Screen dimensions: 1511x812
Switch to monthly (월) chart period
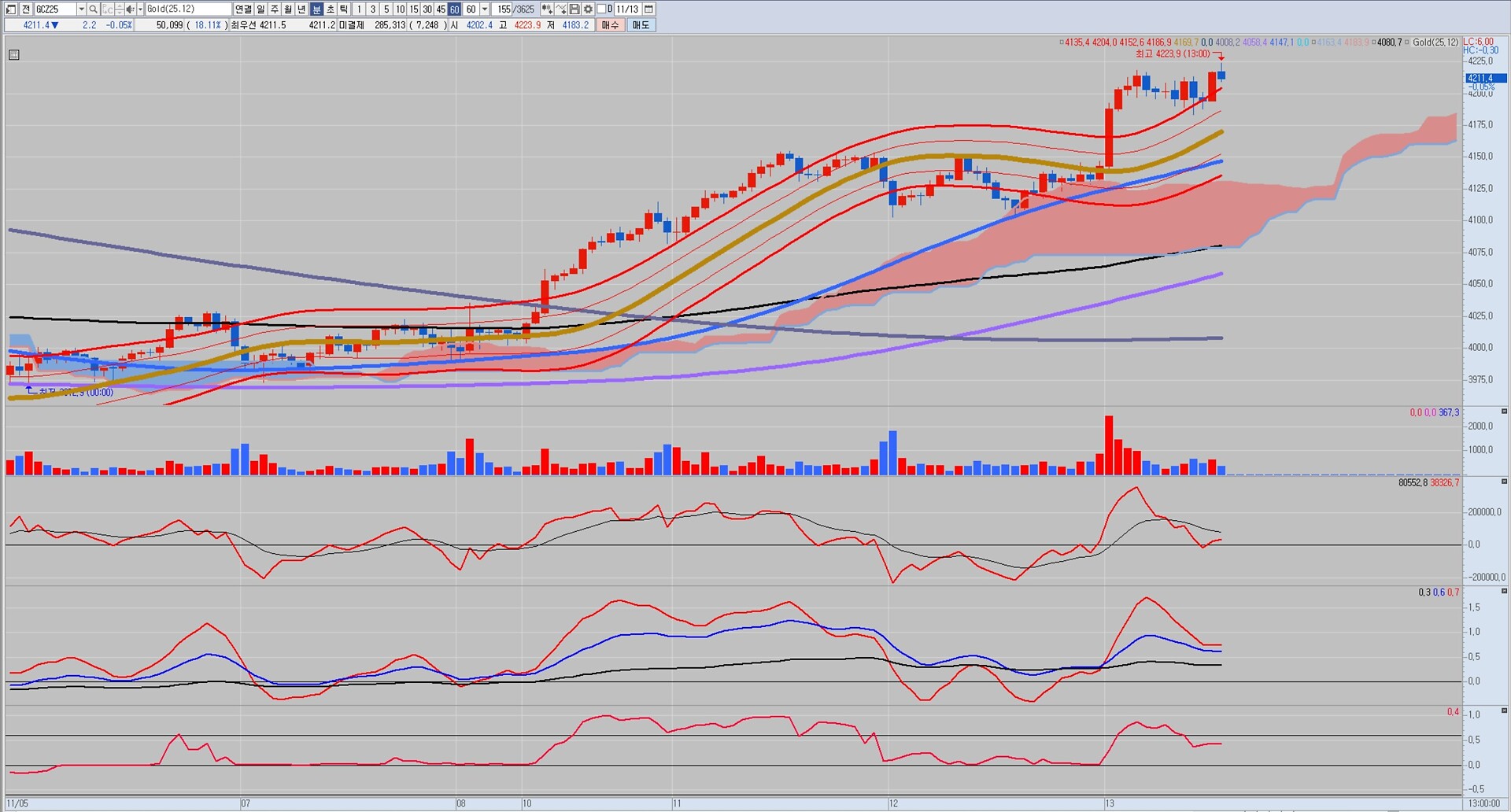pyautogui.click(x=288, y=9)
